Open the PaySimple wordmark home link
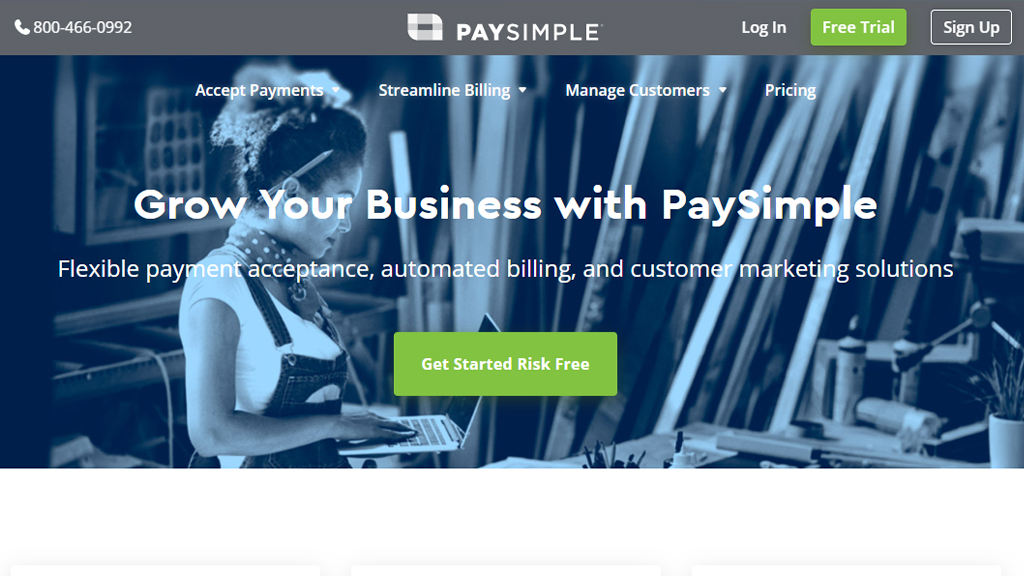1024x576 pixels. pos(528,32)
